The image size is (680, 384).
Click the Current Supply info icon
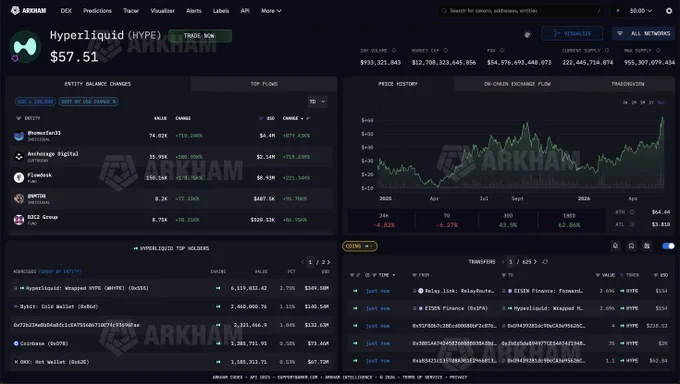pyautogui.click(x=607, y=50)
